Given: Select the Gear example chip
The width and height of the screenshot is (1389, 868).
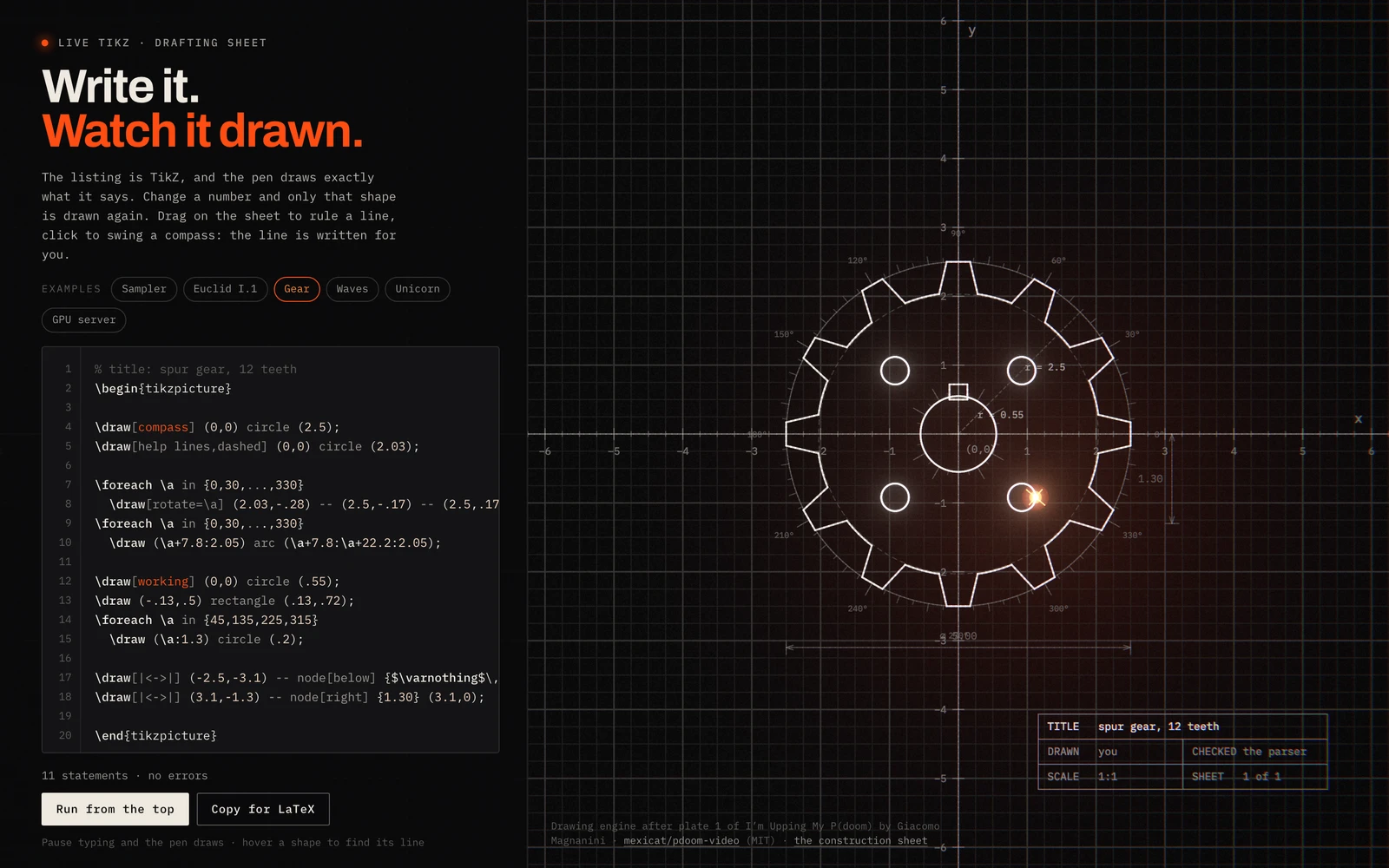Looking at the screenshot, I should coord(297,289).
